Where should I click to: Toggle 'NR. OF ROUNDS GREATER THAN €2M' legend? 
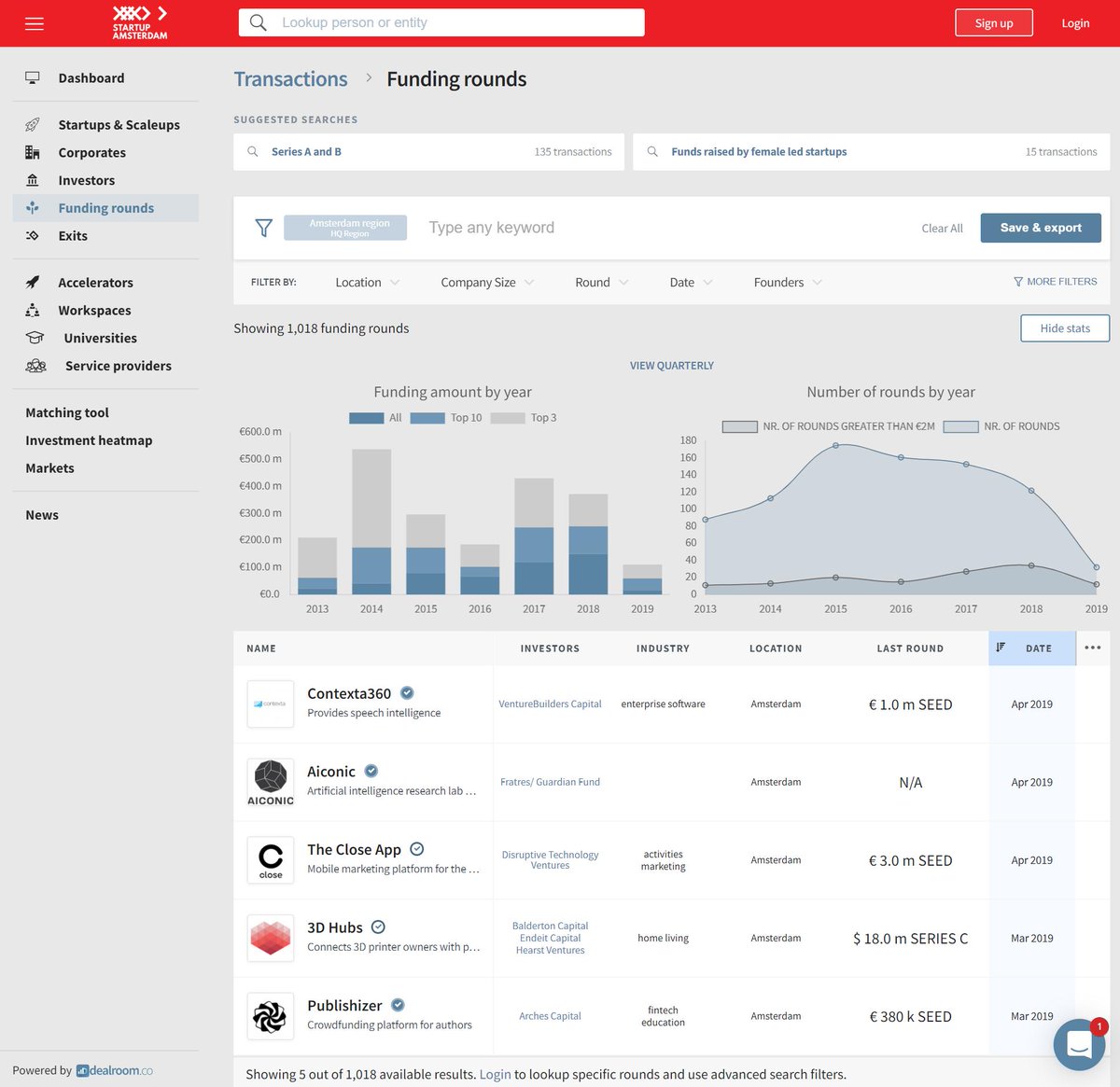click(x=829, y=426)
